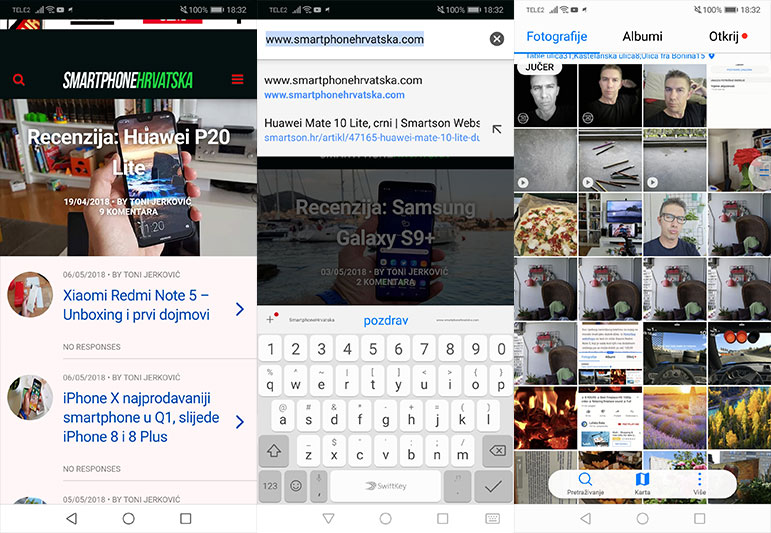Choose the 'pozdrav' keyboard prediction
This screenshot has width=771, height=533.
pos(386,321)
